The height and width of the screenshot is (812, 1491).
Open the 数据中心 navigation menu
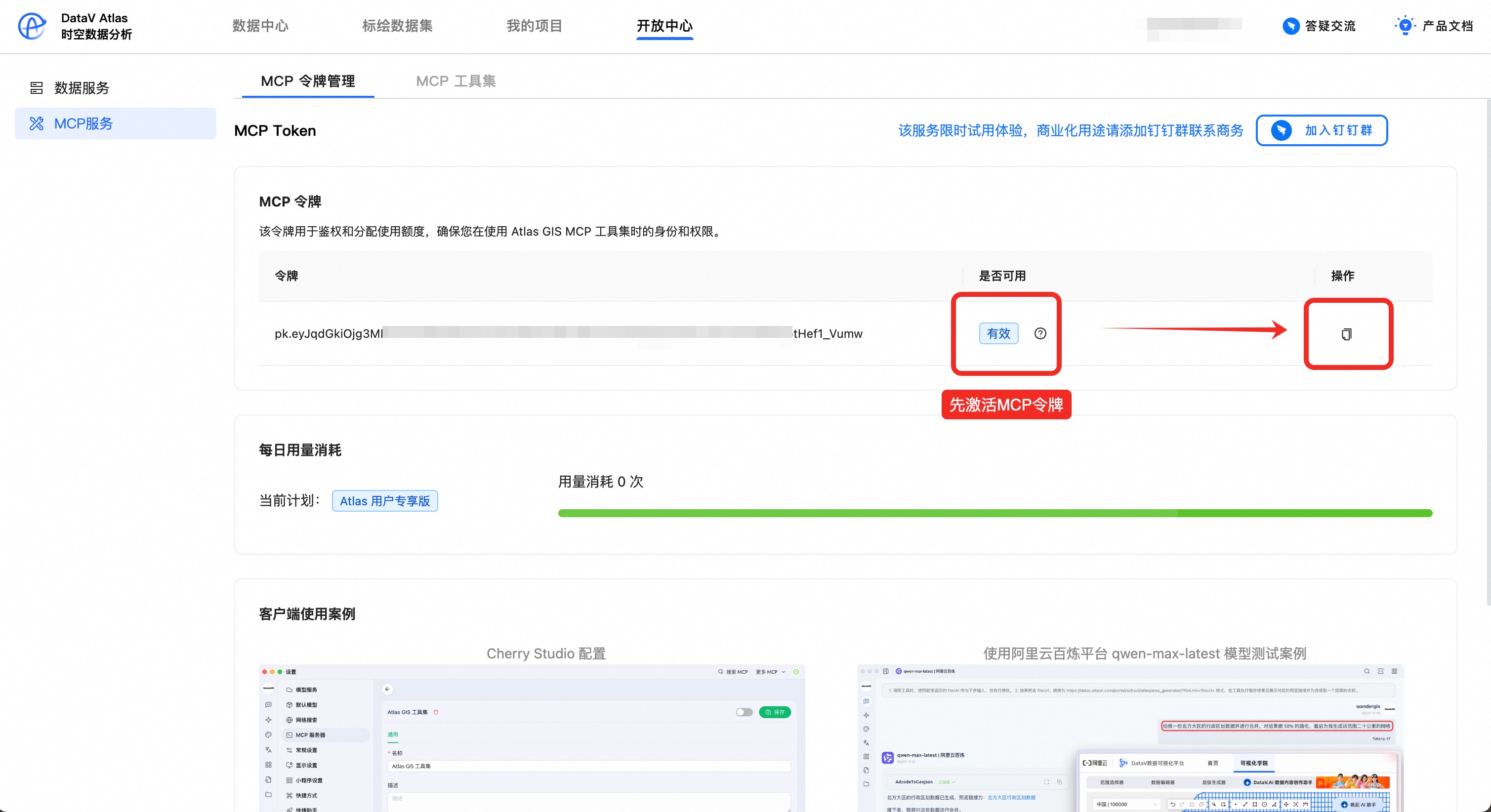(260, 26)
